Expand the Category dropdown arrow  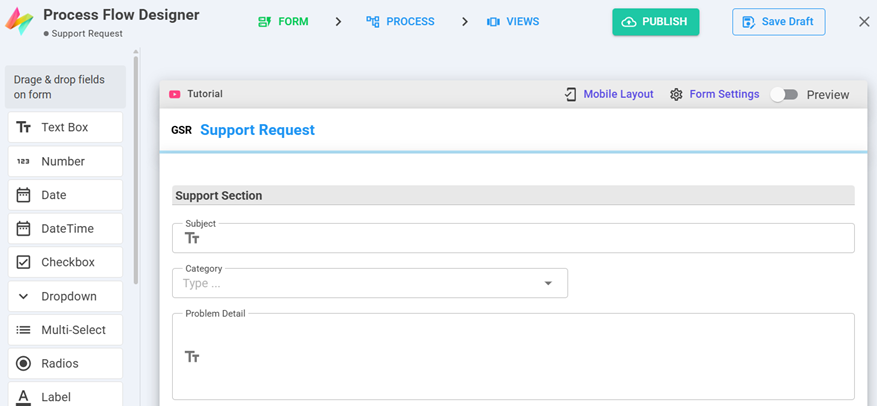tap(548, 284)
